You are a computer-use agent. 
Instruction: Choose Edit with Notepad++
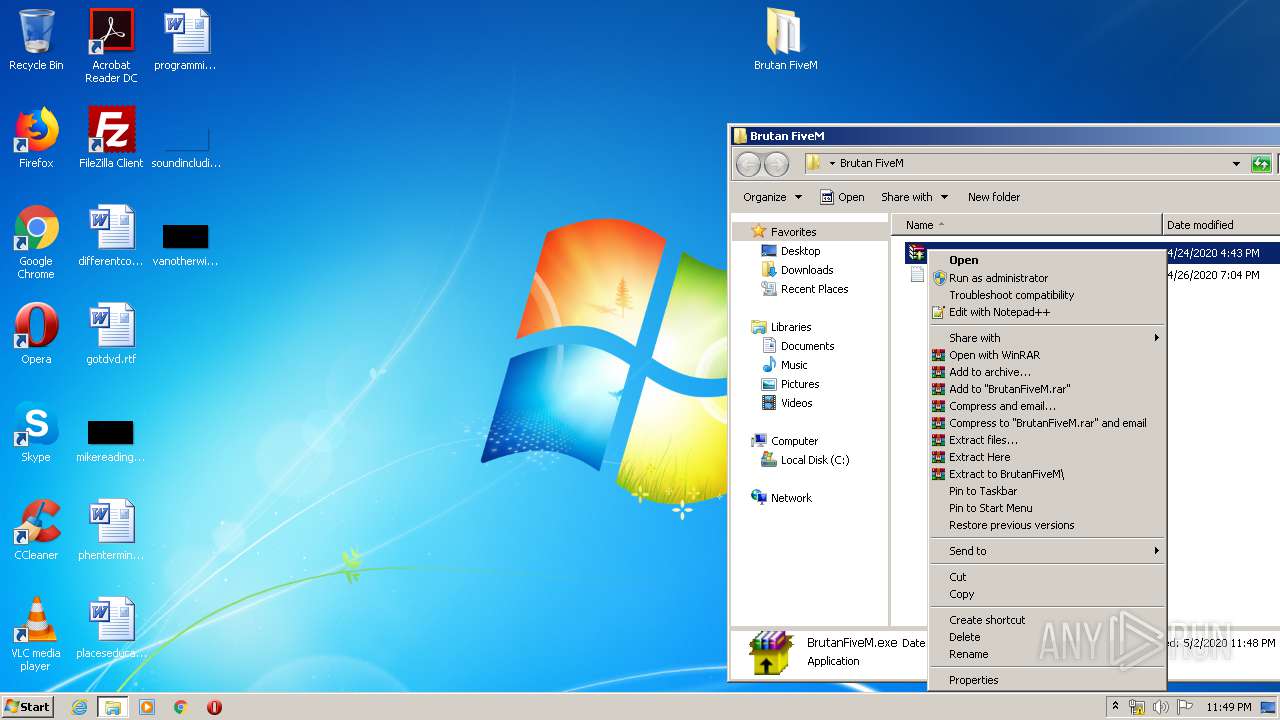1047,312
